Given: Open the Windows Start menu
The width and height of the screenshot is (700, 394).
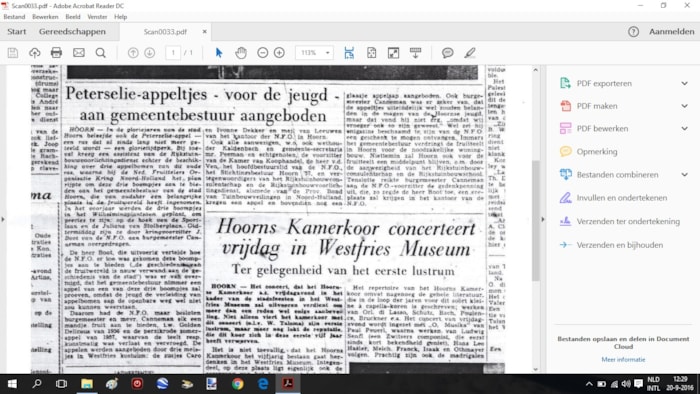Looking at the screenshot, I should pos(12,384).
